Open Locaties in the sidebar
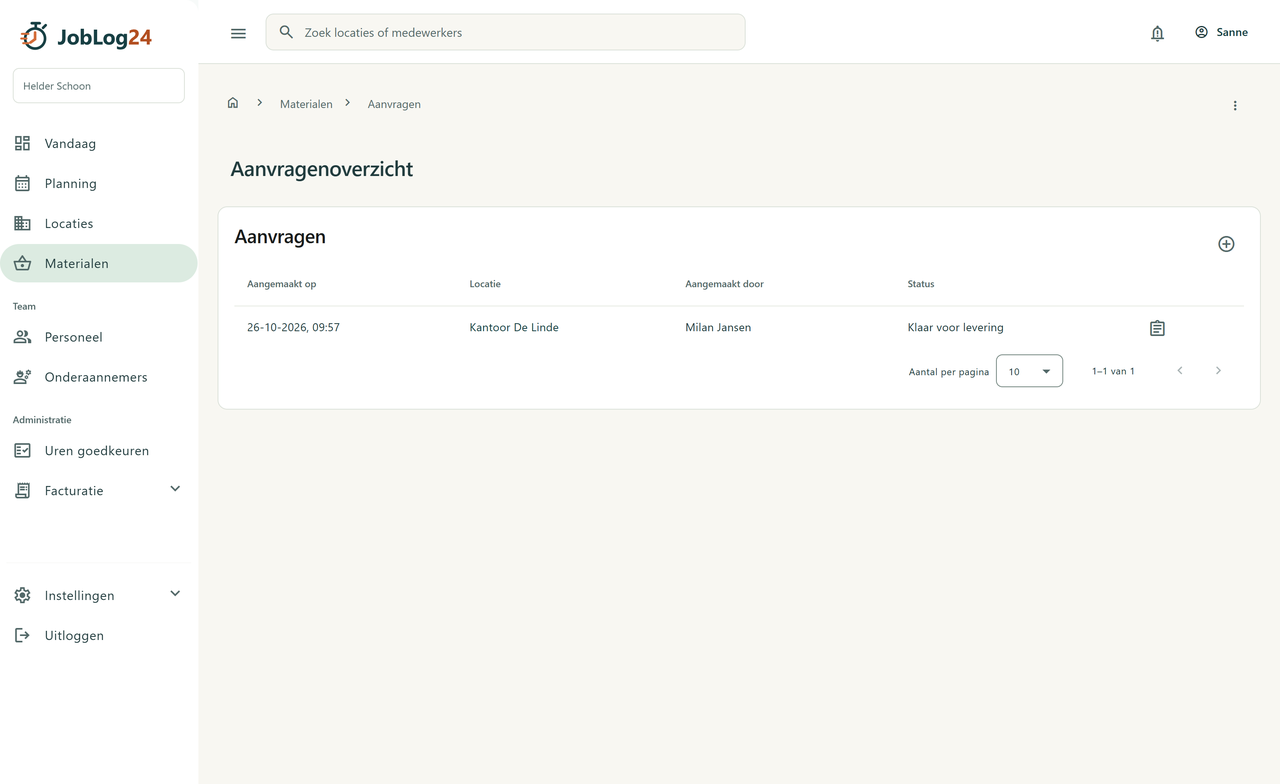Screen dimensions: 1280x784 coord(99,223)
